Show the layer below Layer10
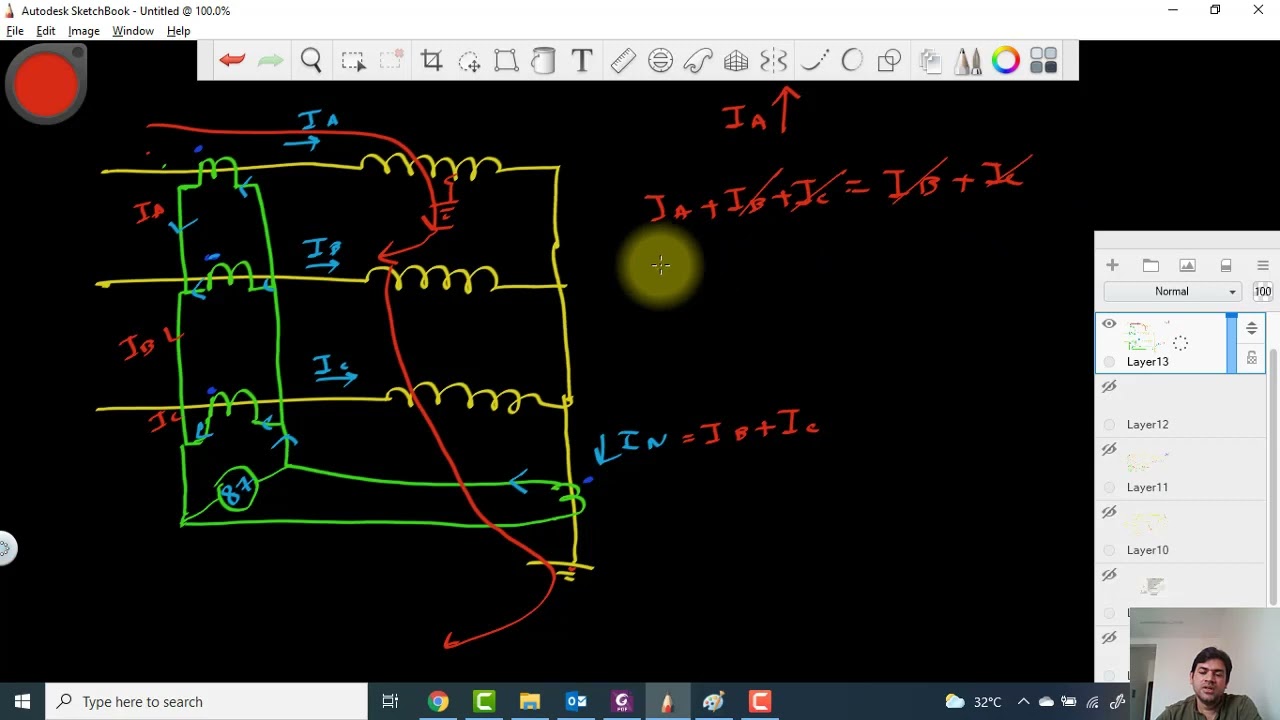The height and width of the screenshot is (720, 1280). 1109,575
